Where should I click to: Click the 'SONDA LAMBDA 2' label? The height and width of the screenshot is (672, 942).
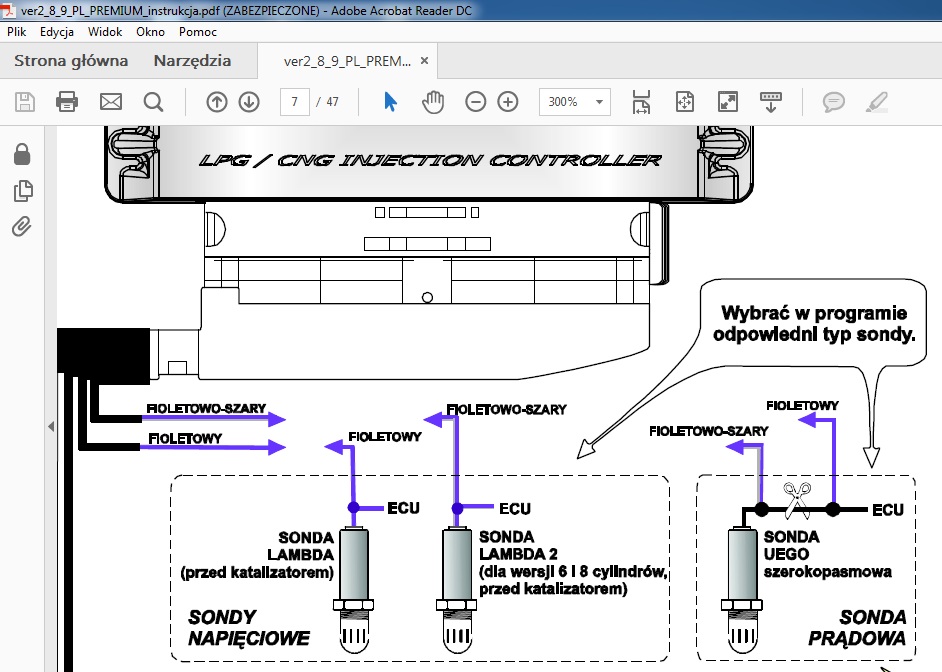[518, 545]
